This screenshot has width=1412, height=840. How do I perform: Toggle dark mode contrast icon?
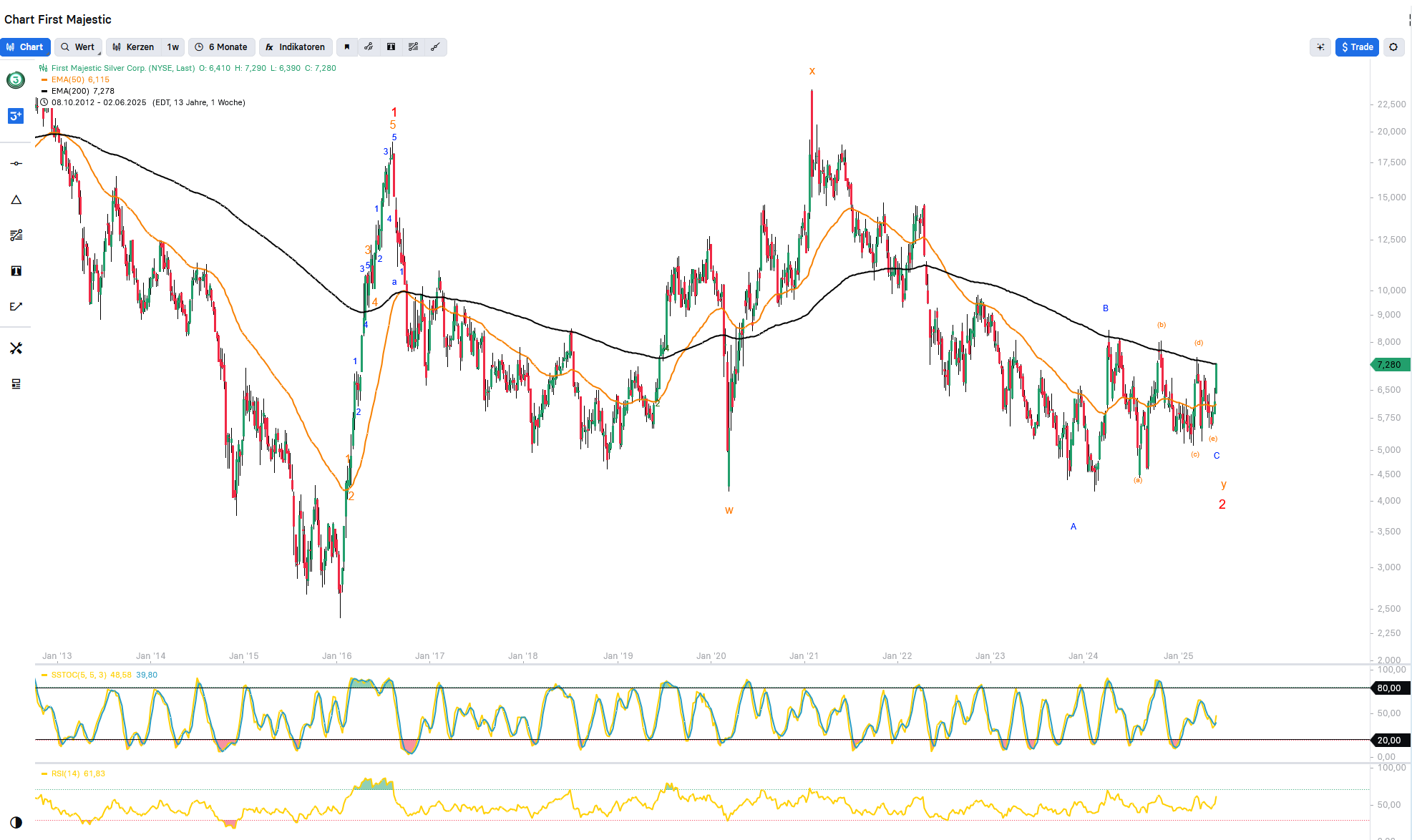(x=16, y=822)
